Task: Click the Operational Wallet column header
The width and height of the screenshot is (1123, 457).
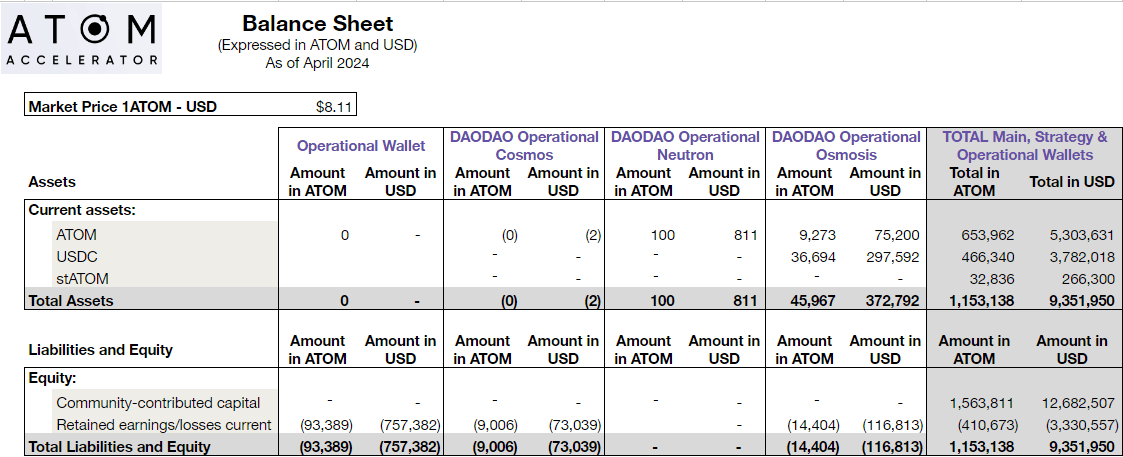Action: click(x=361, y=146)
